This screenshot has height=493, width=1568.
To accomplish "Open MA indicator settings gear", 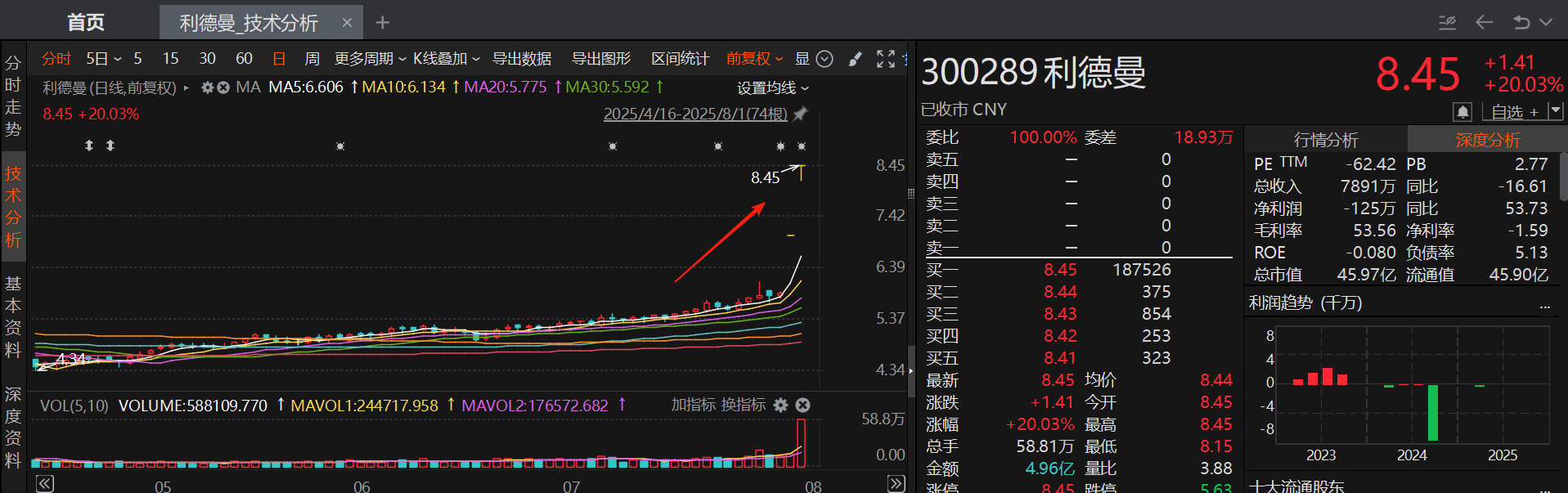I will [x=208, y=87].
